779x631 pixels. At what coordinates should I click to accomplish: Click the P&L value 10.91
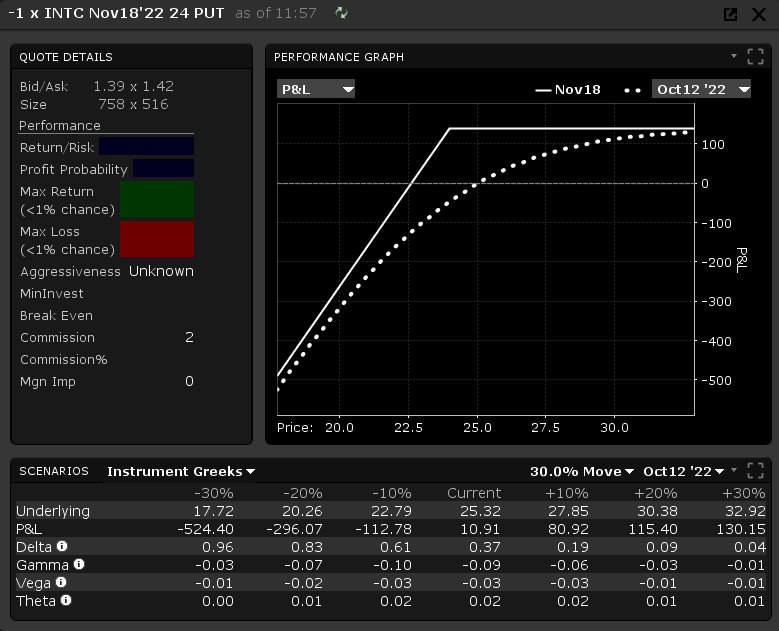(480, 529)
